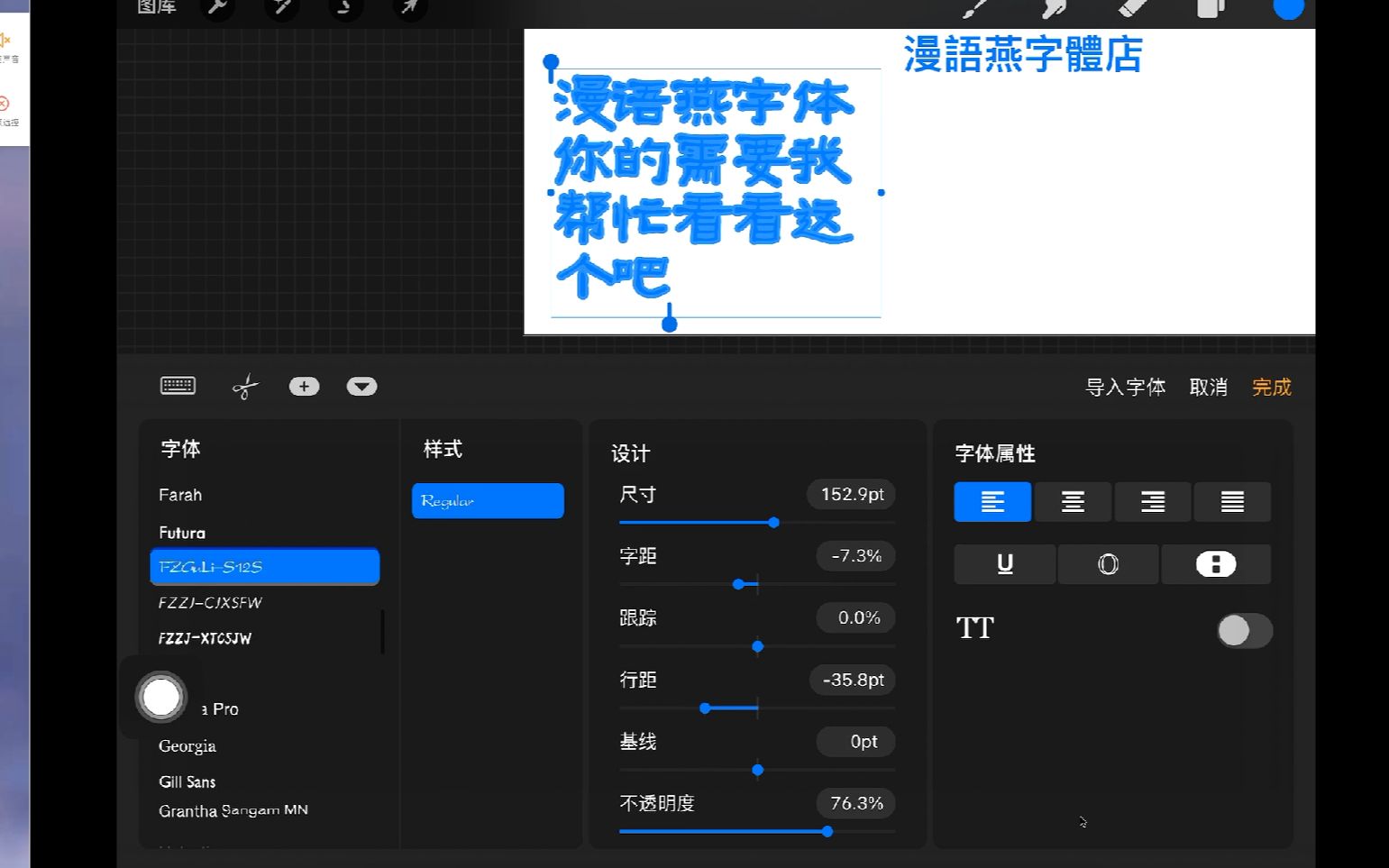The height and width of the screenshot is (868, 1389).
Task: Select the highlighted FZGuLi-S12S font
Action: pyautogui.click(x=264, y=567)
